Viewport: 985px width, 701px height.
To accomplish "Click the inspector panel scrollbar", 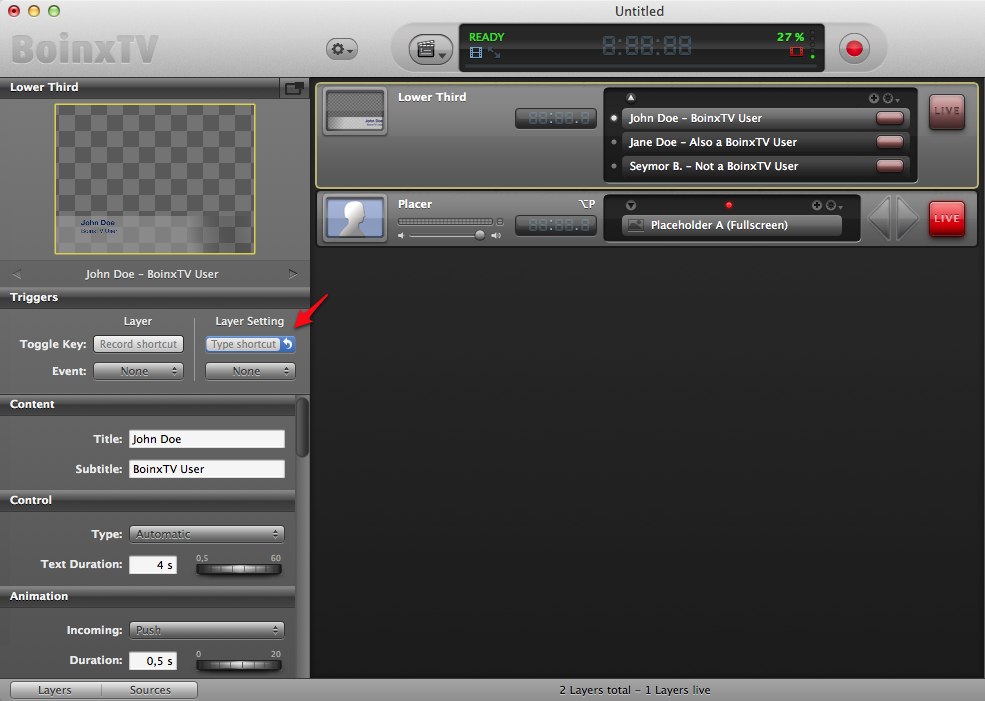I will (x=302, y=427).
